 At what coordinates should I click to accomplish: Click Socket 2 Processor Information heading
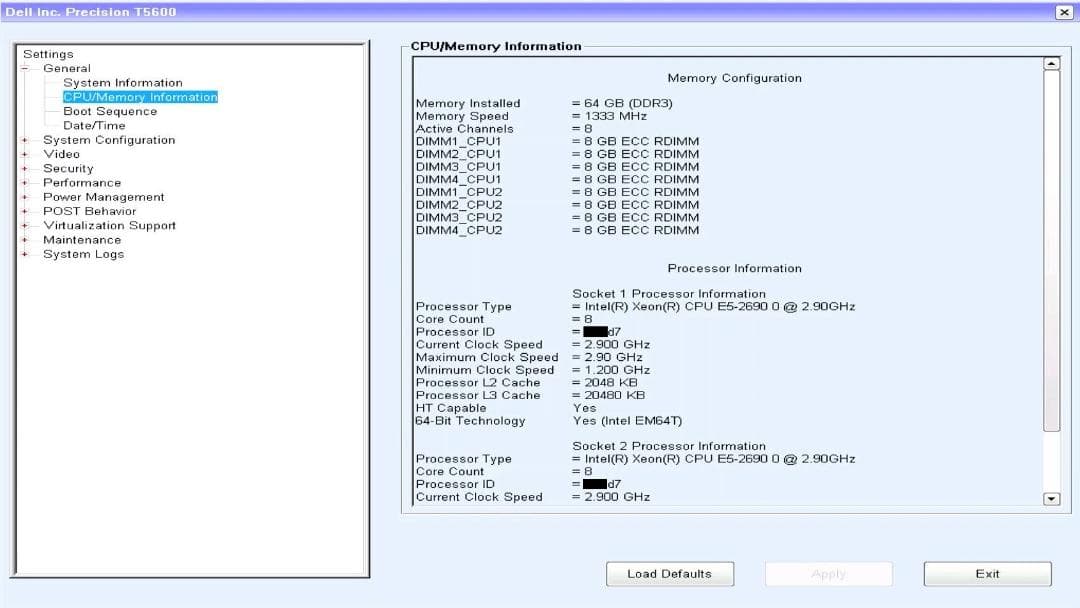669,446
